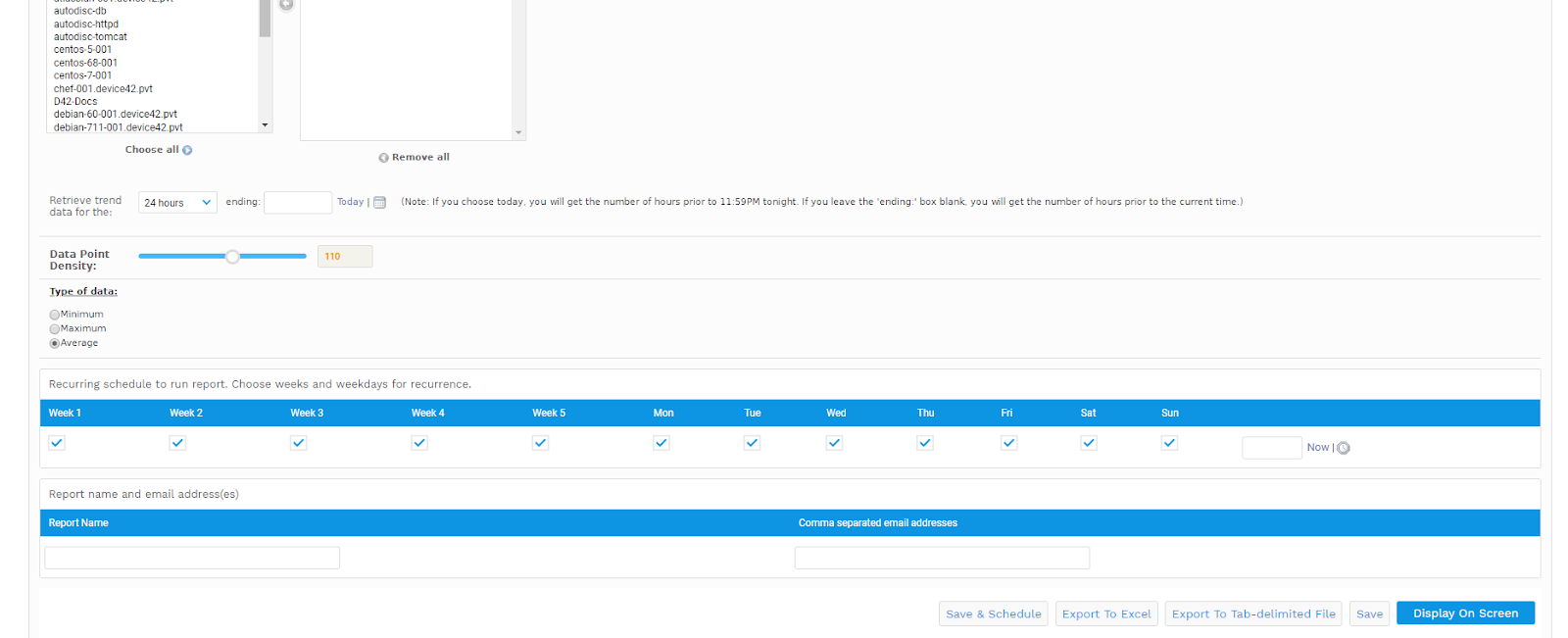Toggle the Week 1 checkbox
The height and width of the screenshot is (638, 1568).
coord(57,443)
